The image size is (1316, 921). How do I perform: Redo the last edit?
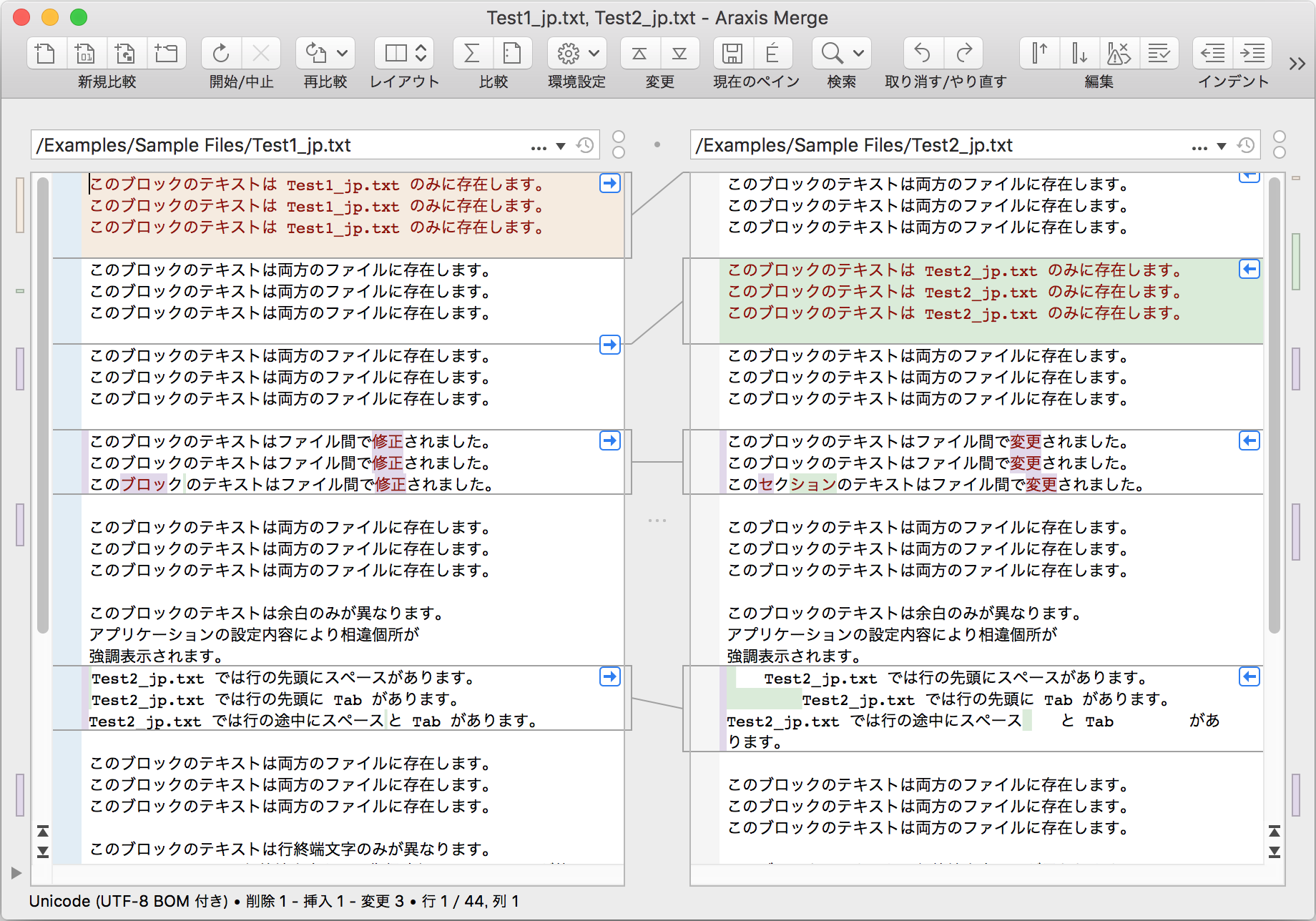click(x=963, y=52)
